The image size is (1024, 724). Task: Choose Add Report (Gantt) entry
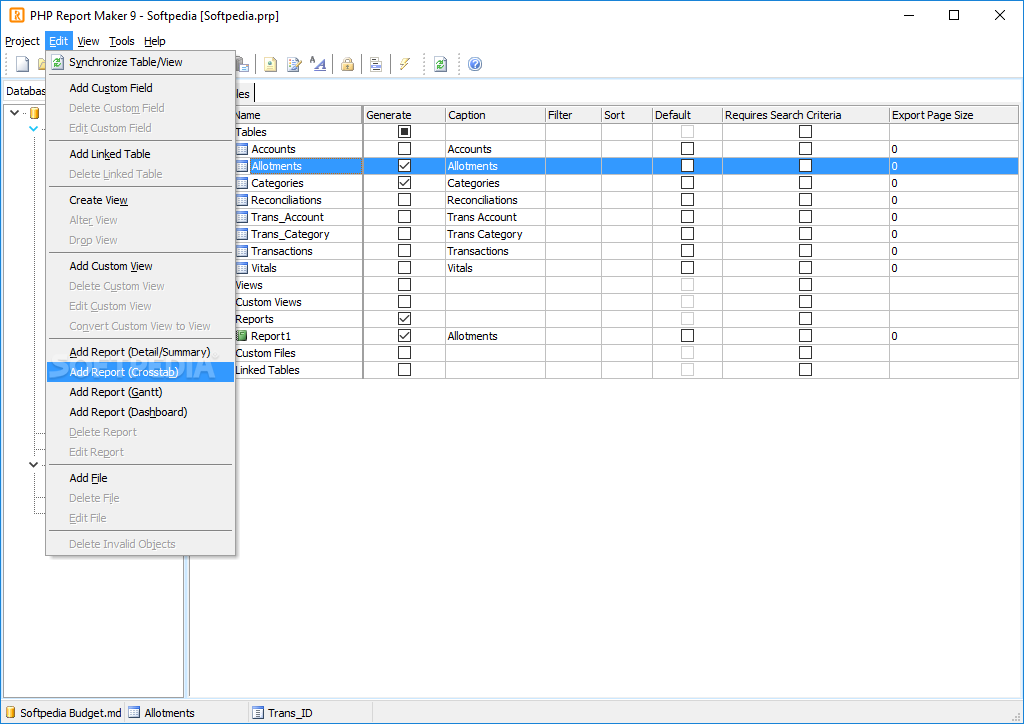coord(140,392)
